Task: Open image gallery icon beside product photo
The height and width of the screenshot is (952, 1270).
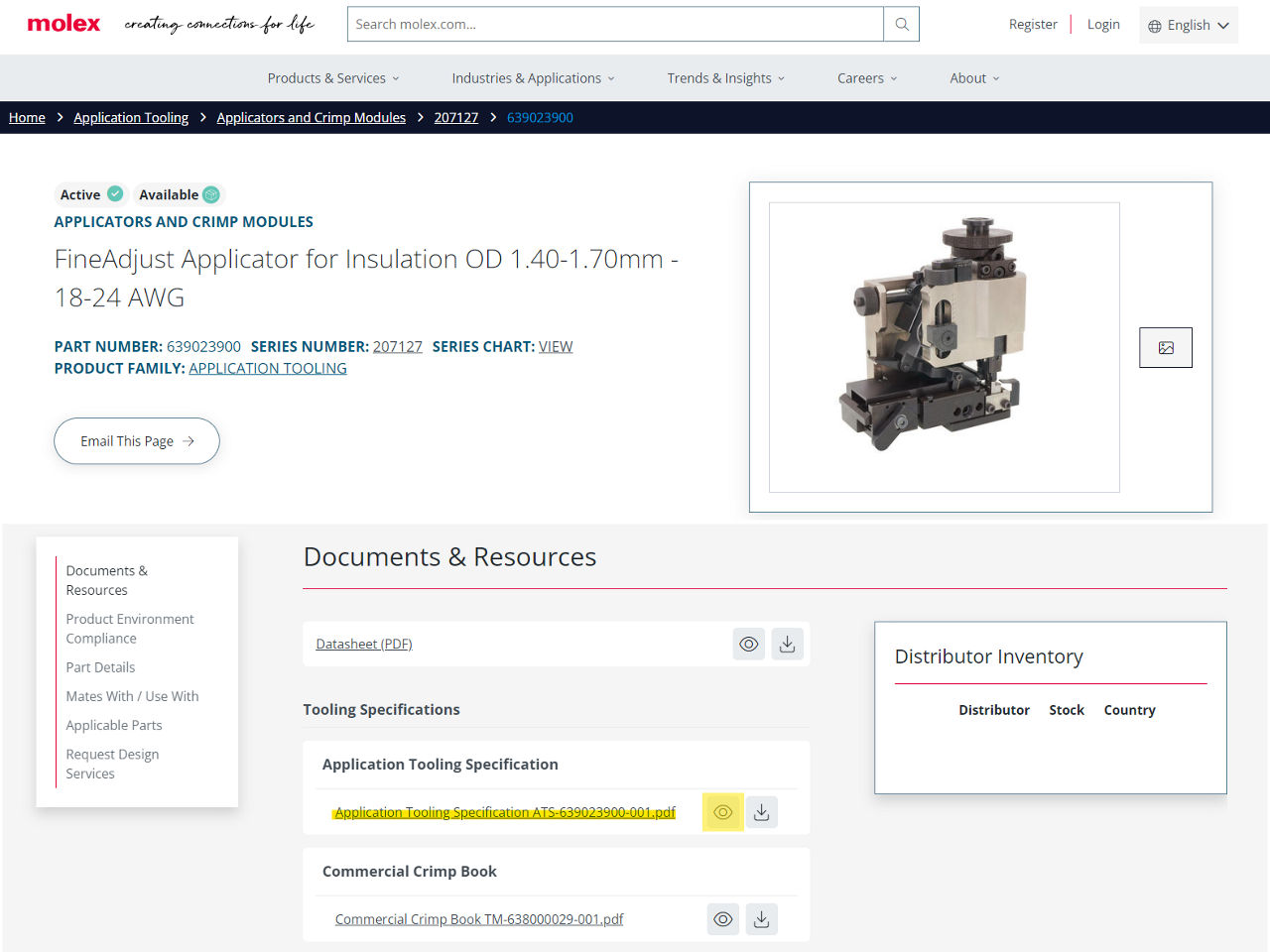Action: (x=1166, y=347)
